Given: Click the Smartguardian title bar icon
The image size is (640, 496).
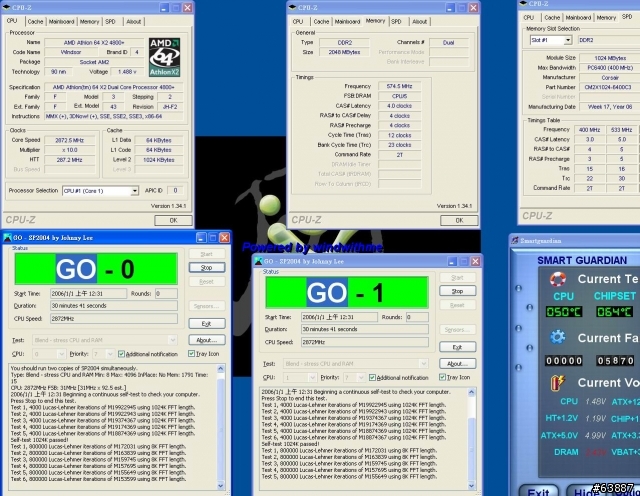Looking at the screenshot, I should 515,240.
